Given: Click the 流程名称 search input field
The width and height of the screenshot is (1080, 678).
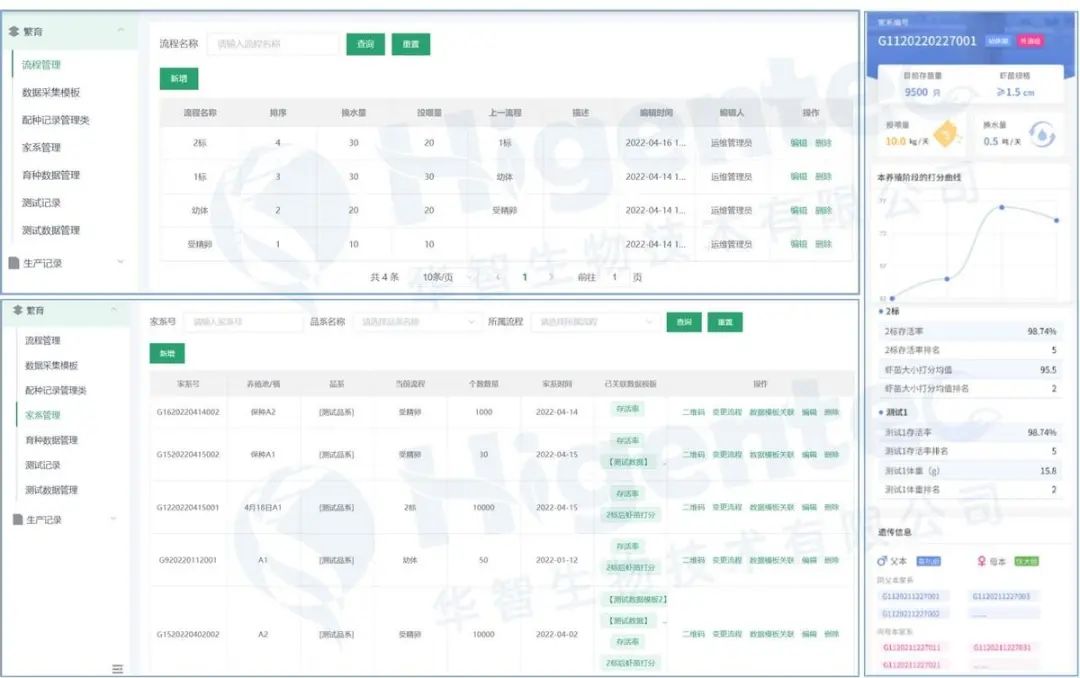Looking at the screenshot, I should tap(273, 44).
